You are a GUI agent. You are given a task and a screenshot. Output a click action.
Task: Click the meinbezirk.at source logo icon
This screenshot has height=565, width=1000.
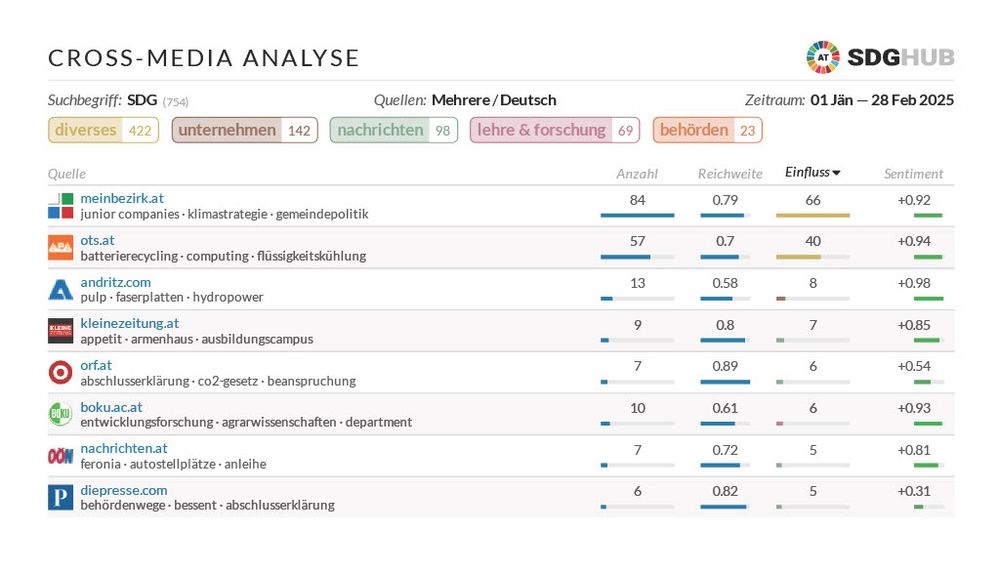pyautogui.click(x=61, y=206)
